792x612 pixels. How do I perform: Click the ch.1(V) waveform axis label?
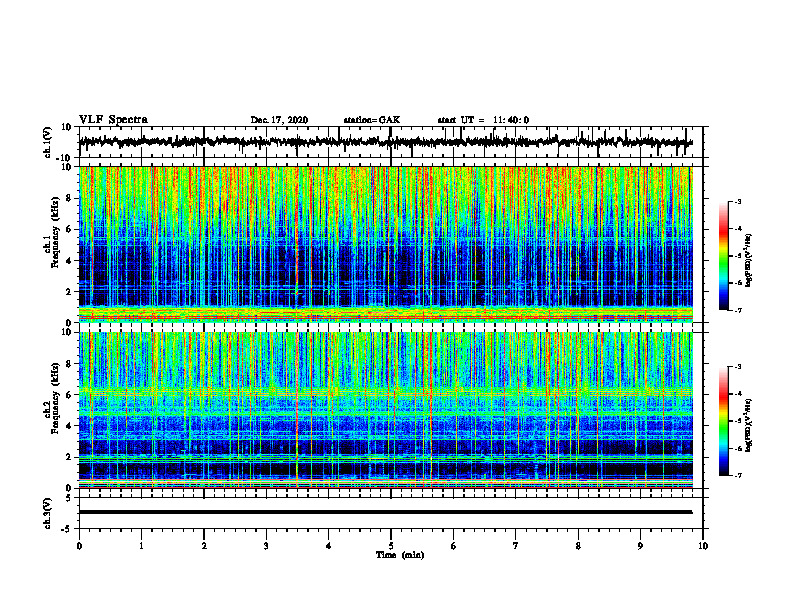[48, 142]
